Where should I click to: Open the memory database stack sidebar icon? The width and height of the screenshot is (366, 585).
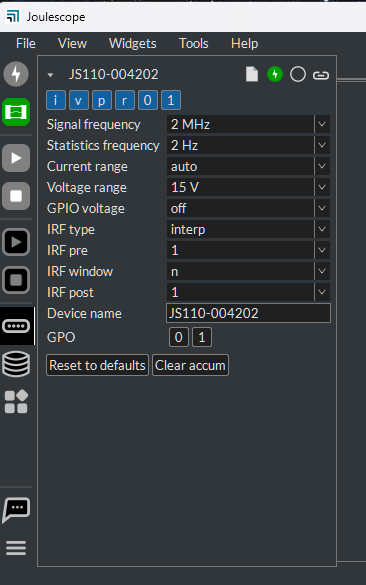click(16, 364)
